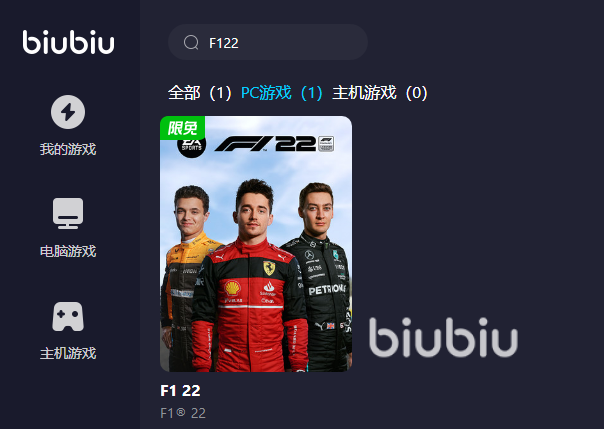
Task: Click the magnifier search icon
Action: [191, 42]
